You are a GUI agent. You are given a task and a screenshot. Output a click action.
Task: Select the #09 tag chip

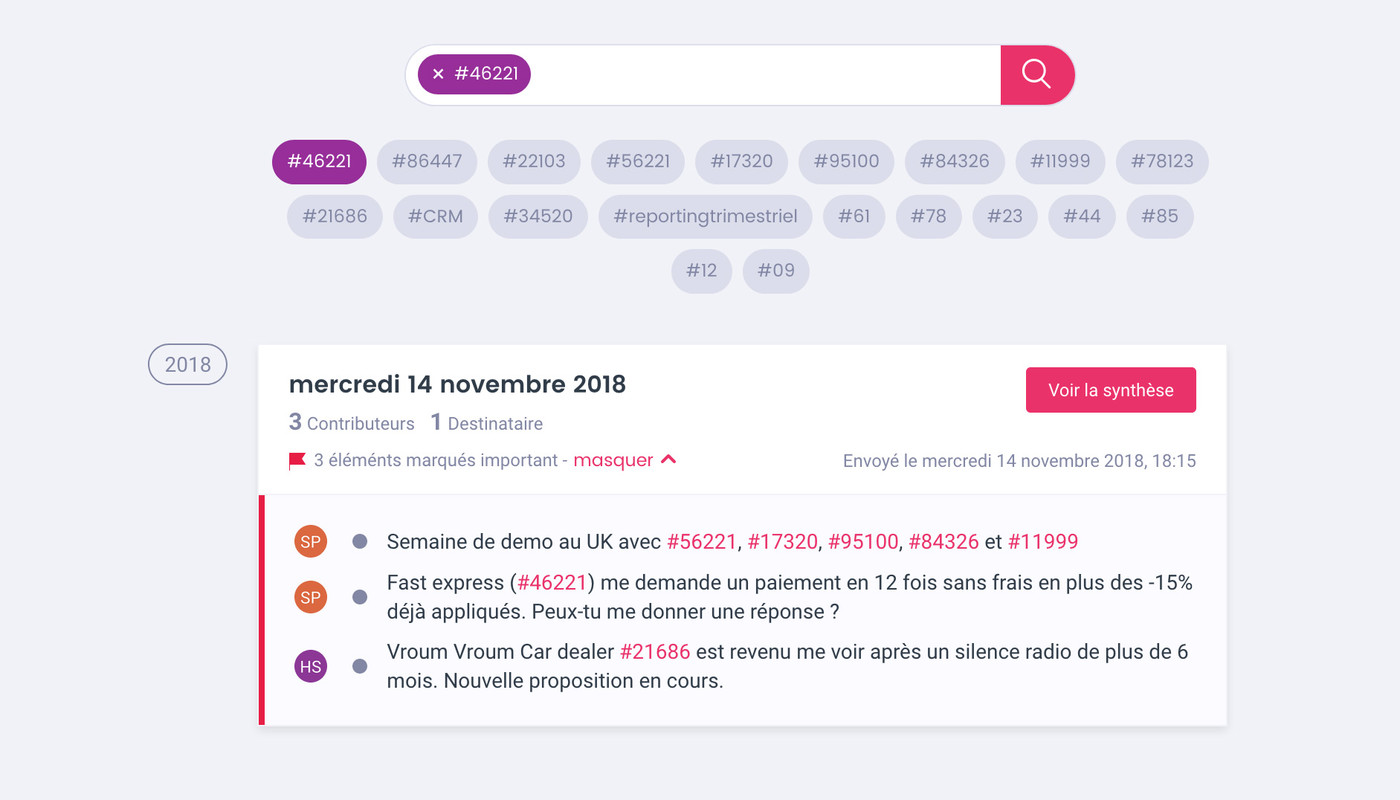pyautogui.click(x=776, y=271)
